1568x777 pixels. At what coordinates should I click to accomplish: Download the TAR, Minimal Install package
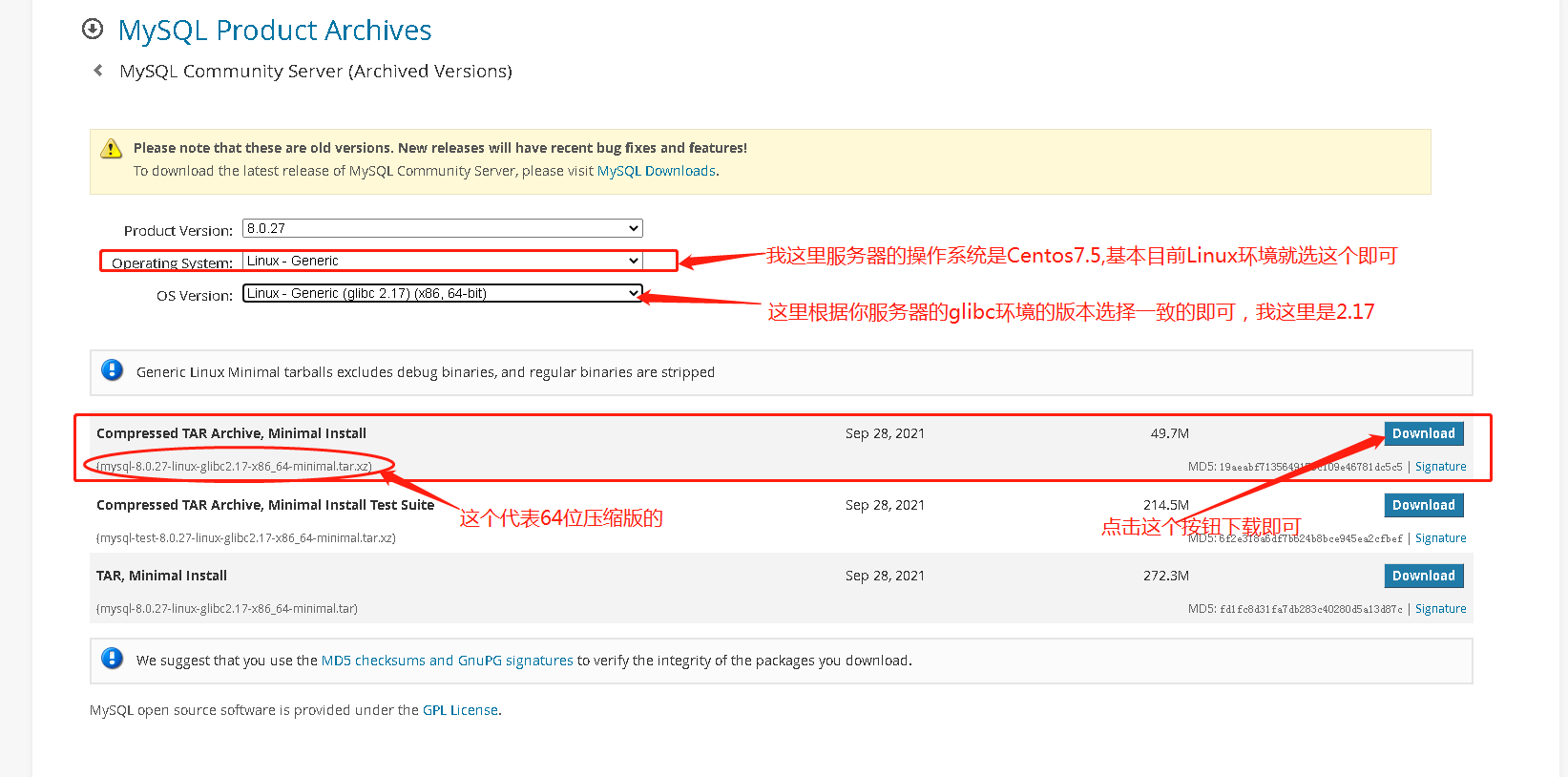click(1423, 576)
